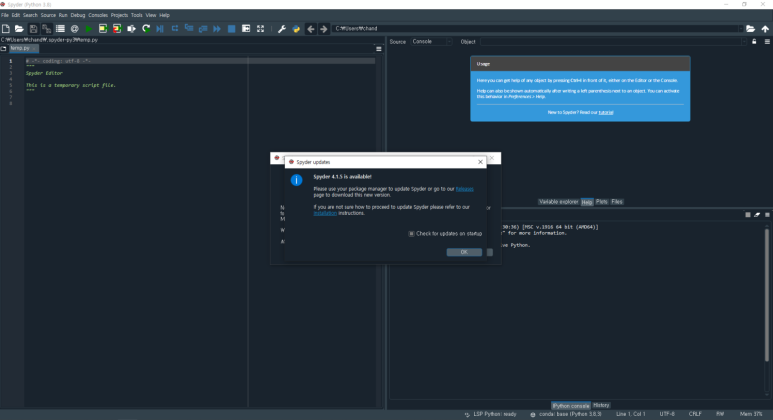Screen dimensions: 773x420
Task: Open the Help pane options menu
Action: pos(767,42)
